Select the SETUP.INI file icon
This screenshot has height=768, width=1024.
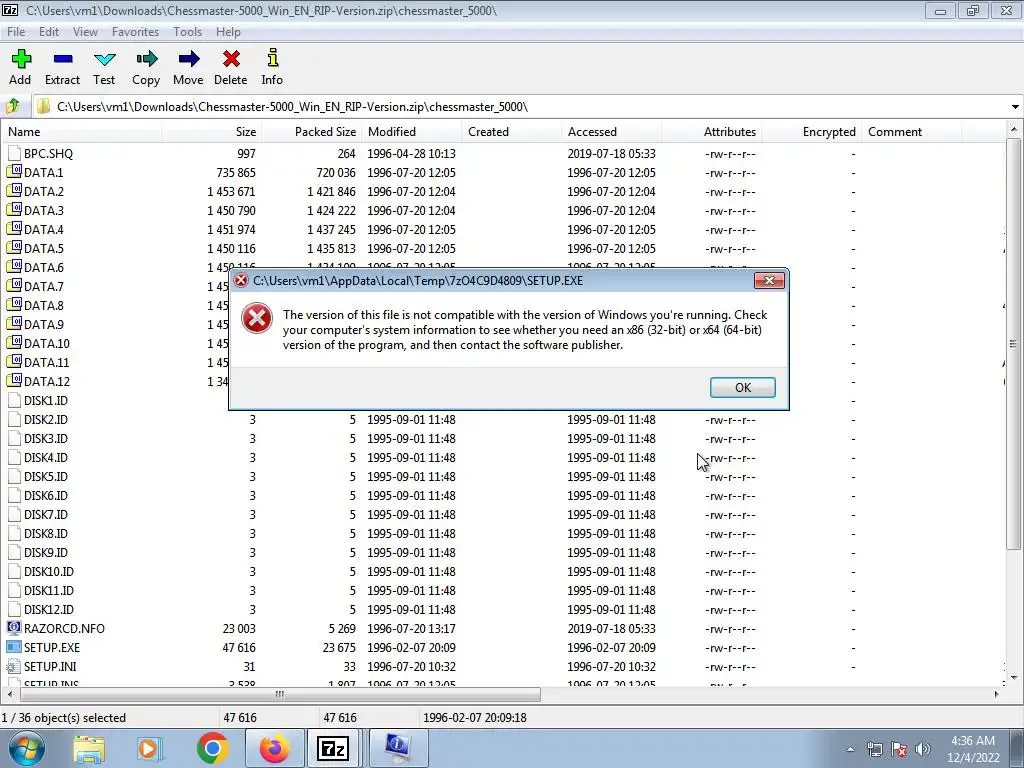pyautogui.click(x=14, y=666)
